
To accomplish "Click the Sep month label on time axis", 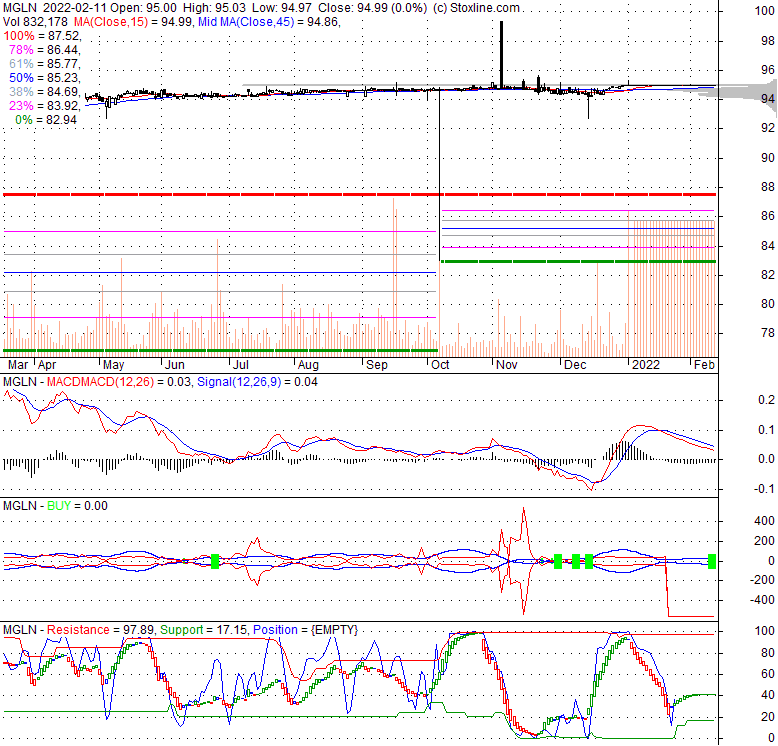I will (377, 365).
